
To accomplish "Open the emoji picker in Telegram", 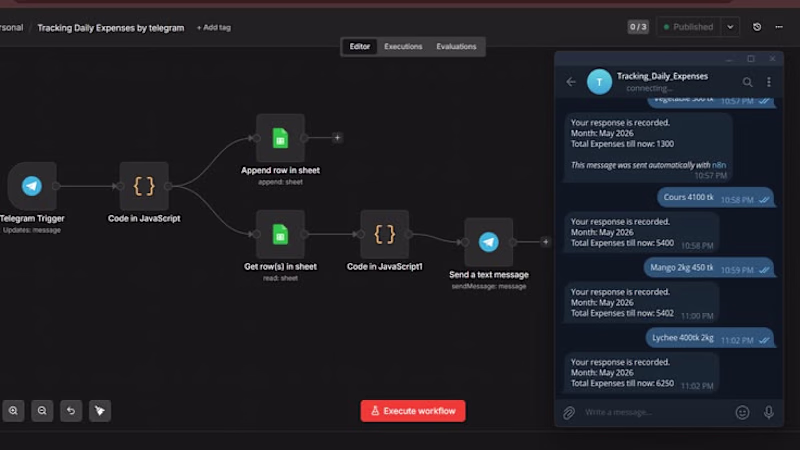I will tap(742, 412).
